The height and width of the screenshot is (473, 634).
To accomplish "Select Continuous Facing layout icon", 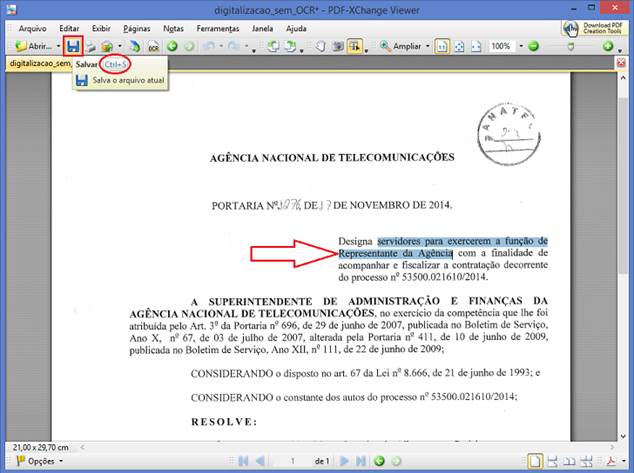I will click(x=586, y=461).
